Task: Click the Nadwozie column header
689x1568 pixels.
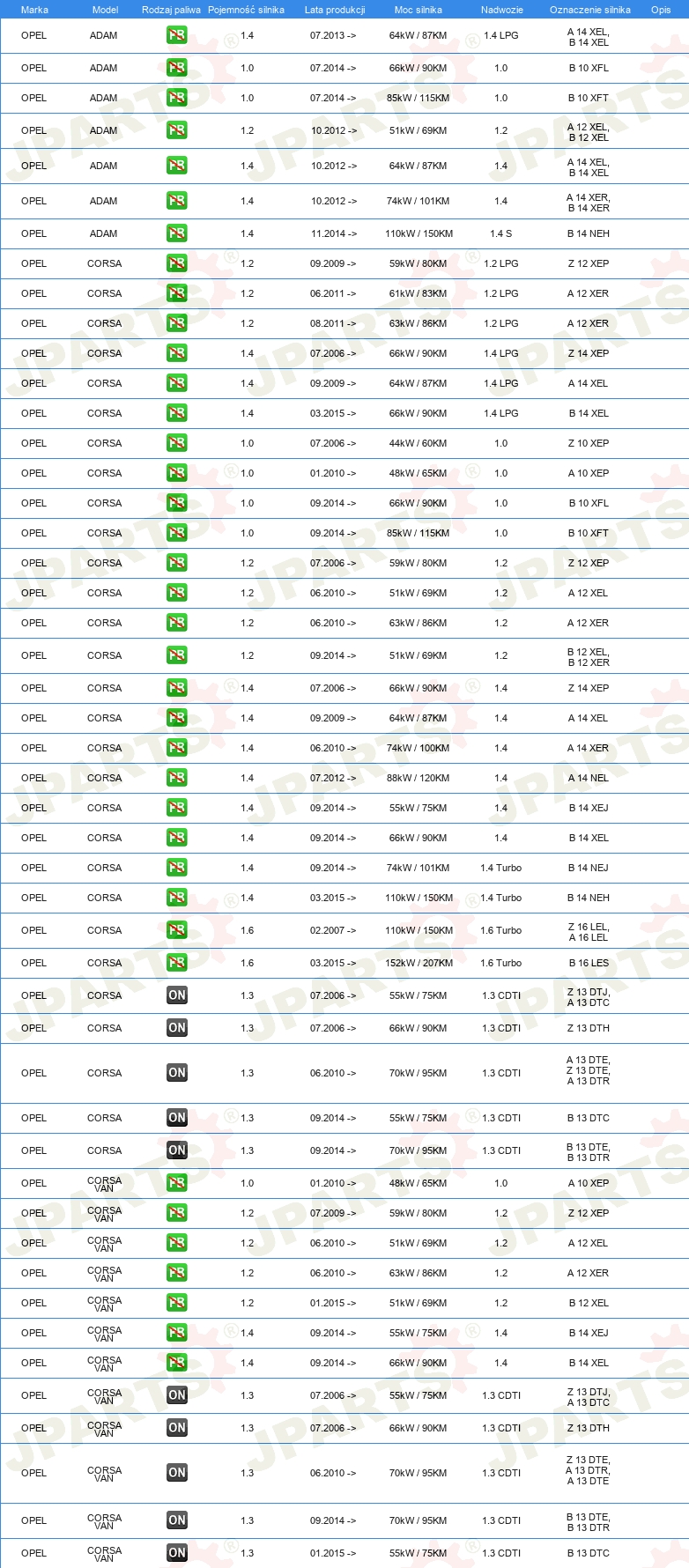Action: click(x=502, y=10)
